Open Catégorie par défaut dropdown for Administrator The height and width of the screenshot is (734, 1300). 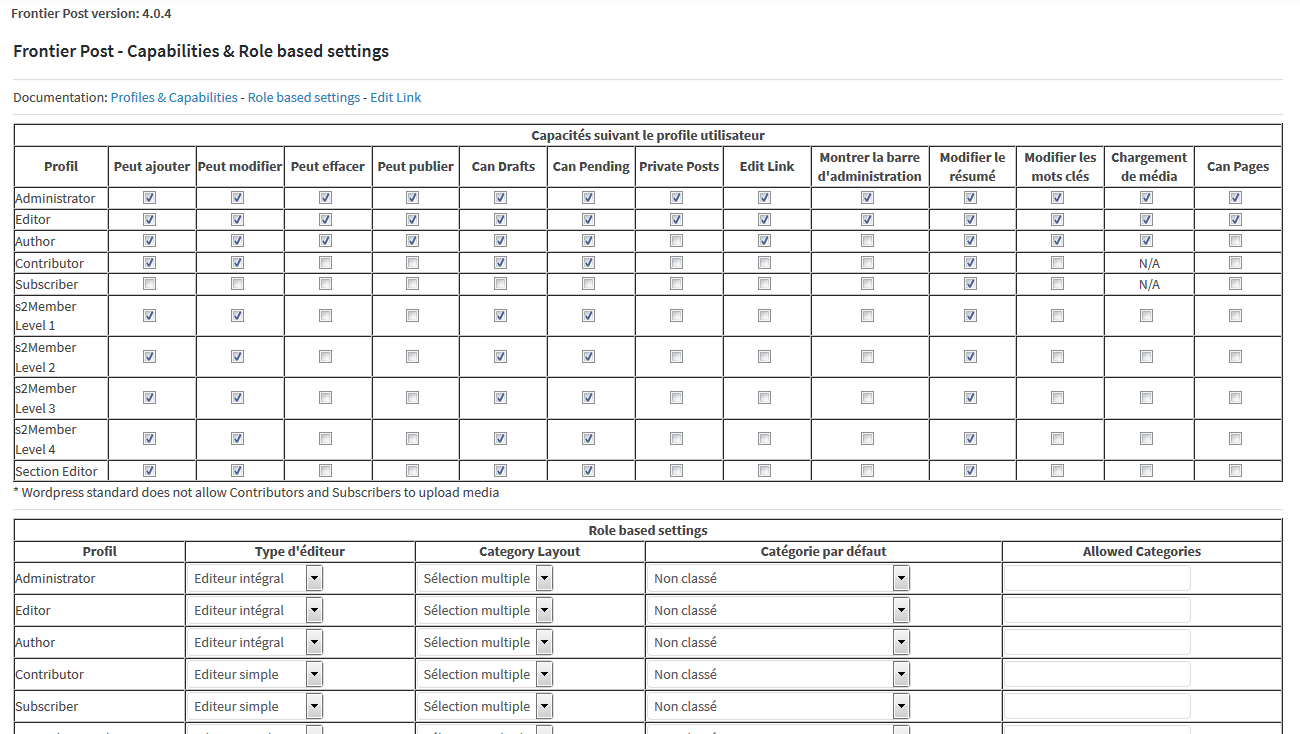779,578
